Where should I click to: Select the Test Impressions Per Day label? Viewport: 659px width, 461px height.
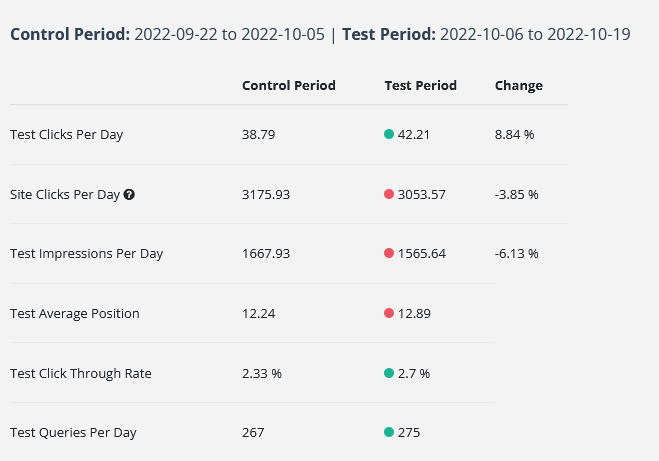pyautogui.click(x=86, y=254)
